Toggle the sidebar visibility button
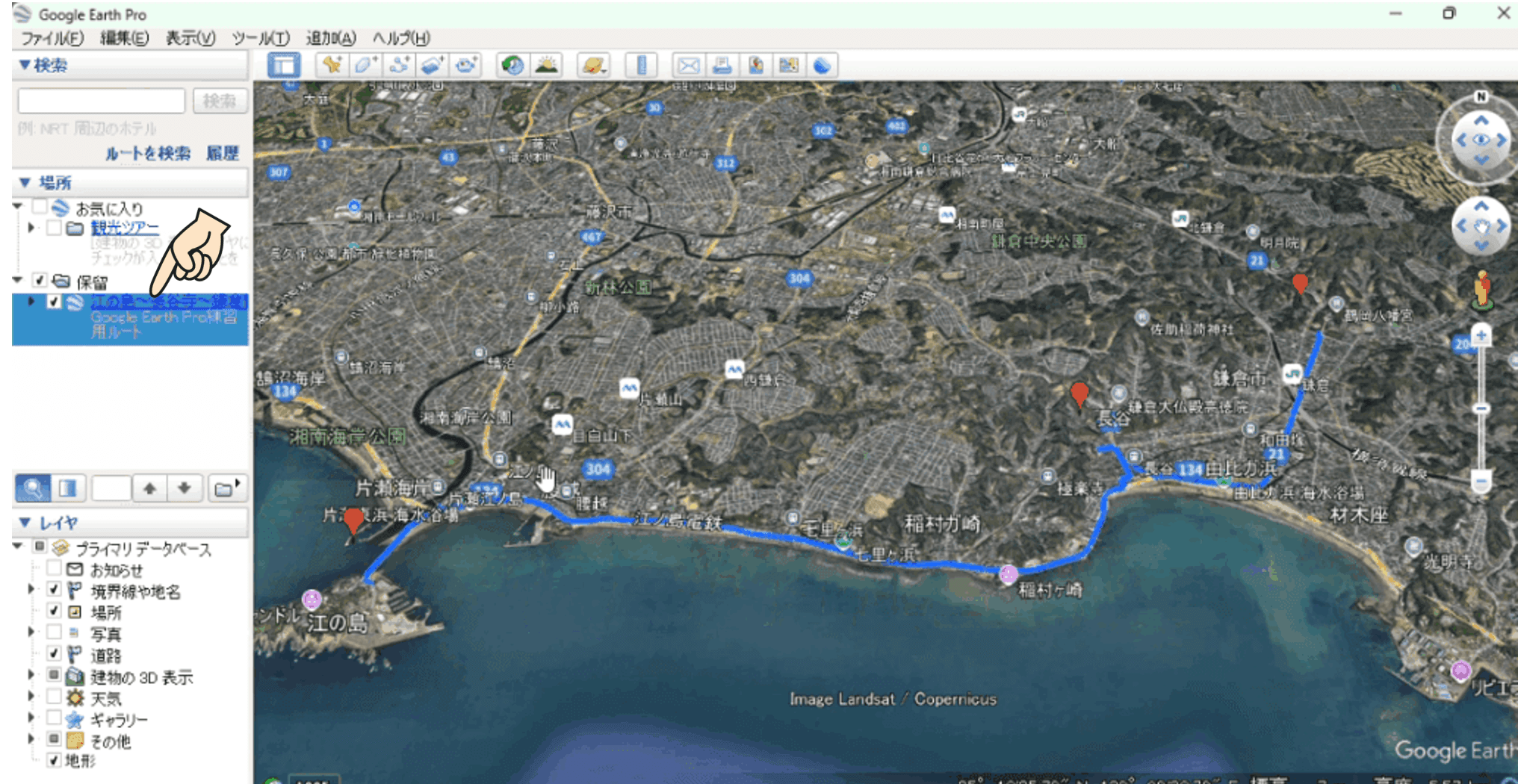This screenshot has height=784, width=1518. tap(284, 66)
